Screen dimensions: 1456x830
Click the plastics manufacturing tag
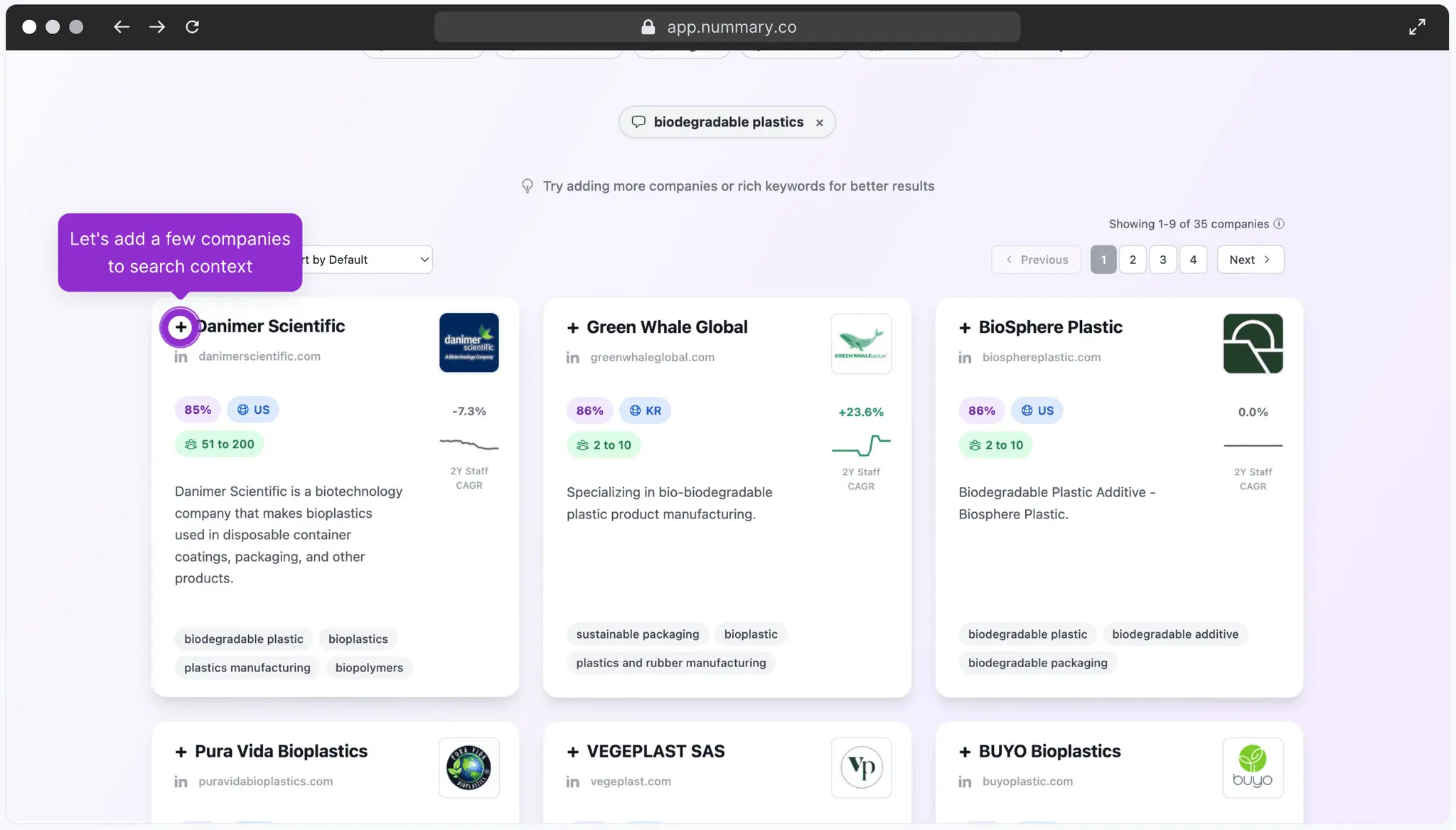click(x=247, y=668)
